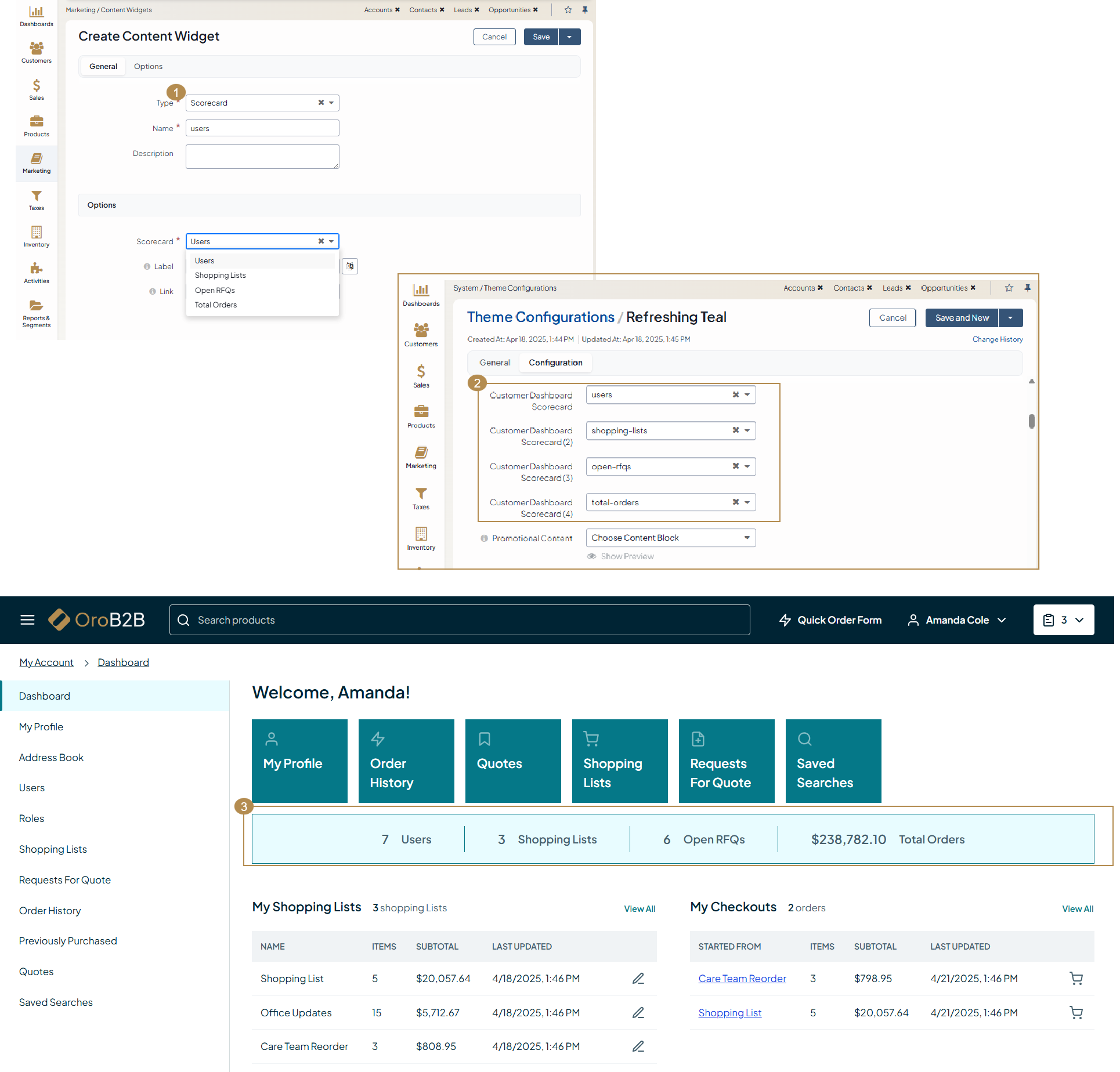This screenshot has height=1072, width=1120.
Task: Close the Leads shortcut in widget header
Action: 477,10
